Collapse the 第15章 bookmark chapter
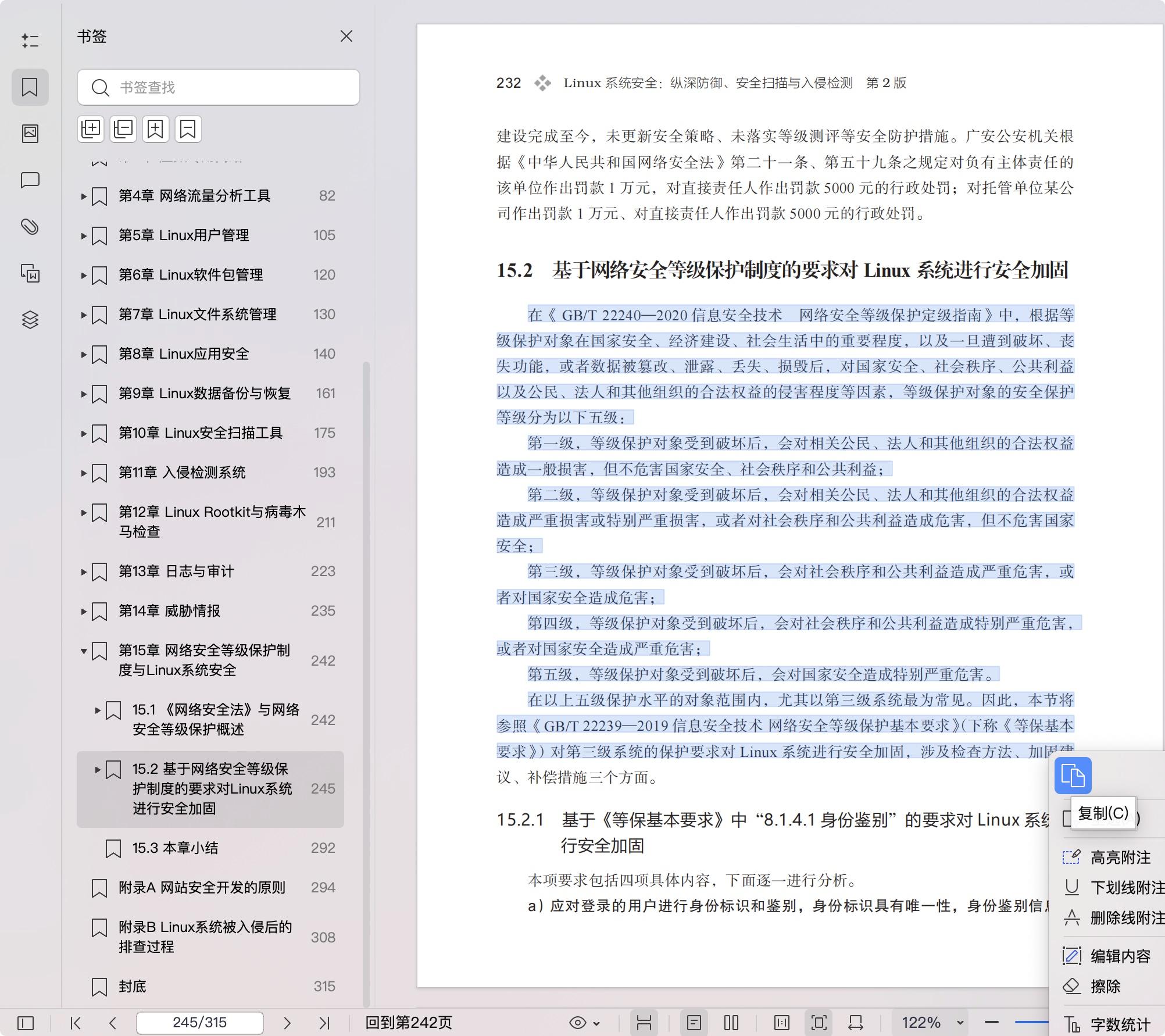Screen dimensions: 1165x1036 83,652
